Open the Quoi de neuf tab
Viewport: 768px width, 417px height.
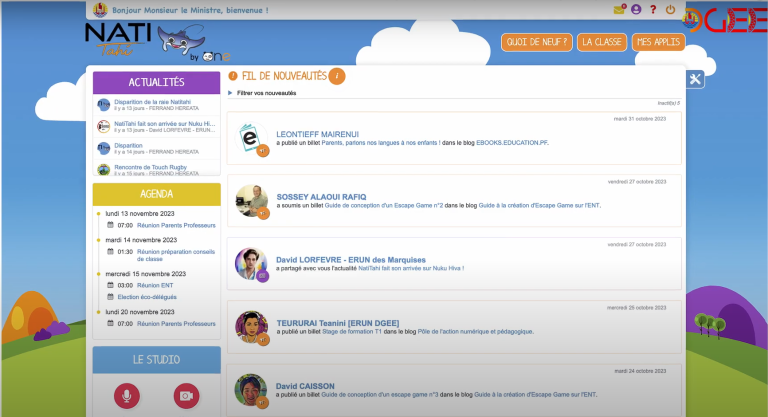pos(536,42)
